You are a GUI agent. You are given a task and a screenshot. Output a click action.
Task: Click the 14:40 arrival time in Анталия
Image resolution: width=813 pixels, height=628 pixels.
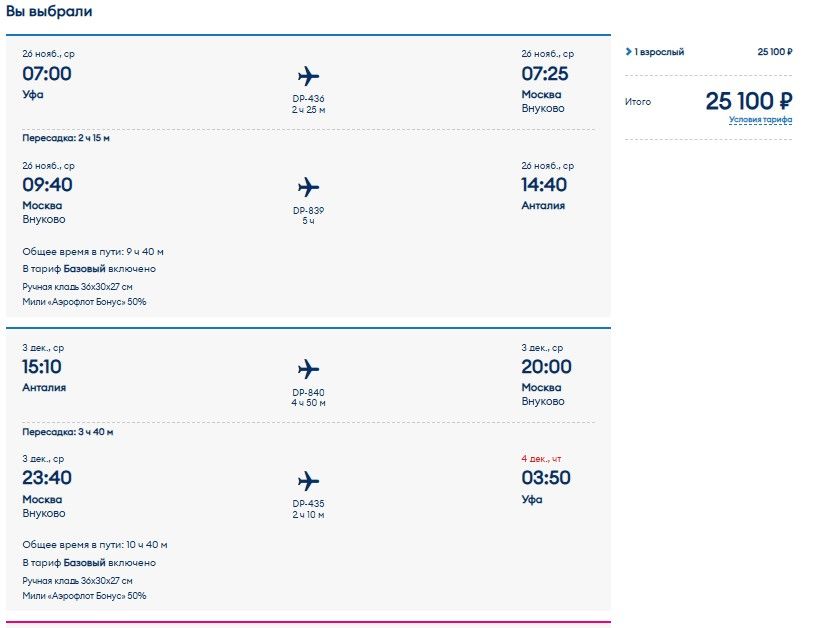point(544,185)
